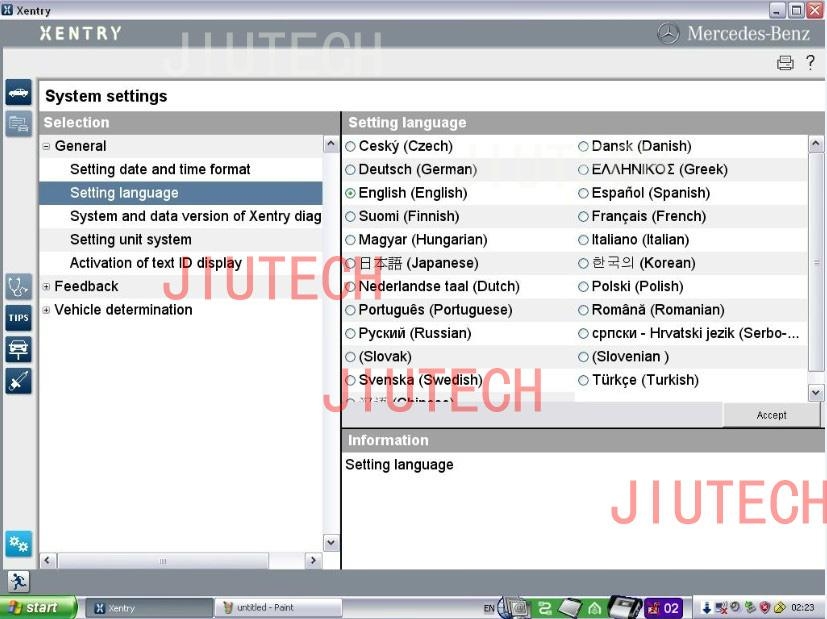Click the blue down-arrow tray icon
The width and height of the screenshot is (827, 619).
(706, 608)
